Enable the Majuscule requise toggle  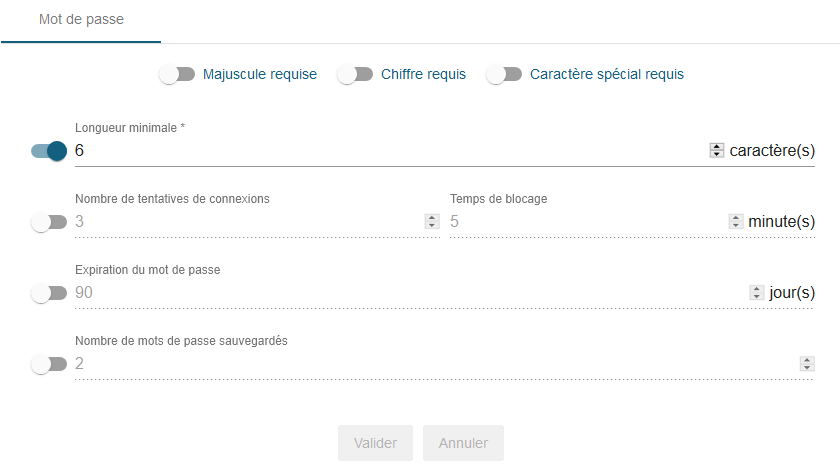[x=176, y=74]
